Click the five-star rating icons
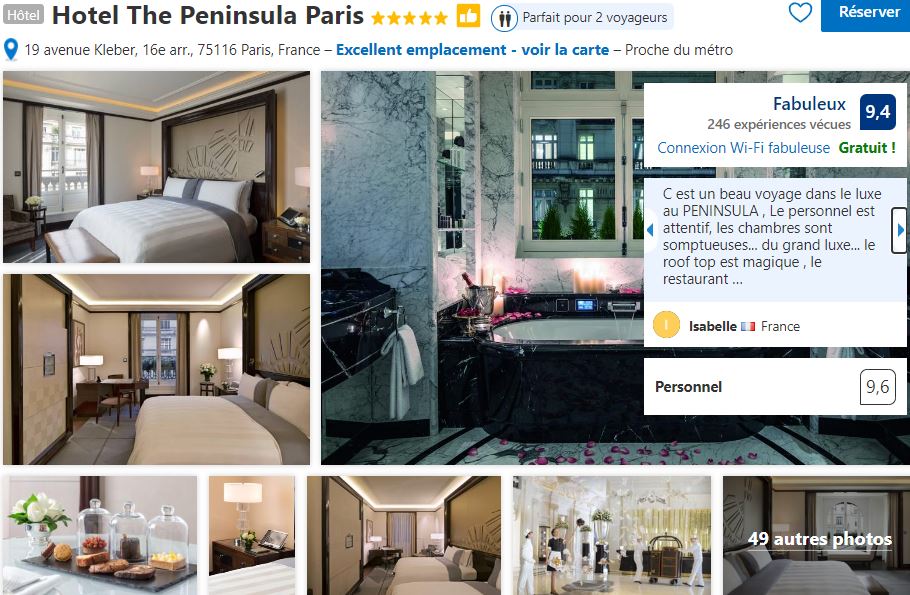 pos(409,18)
